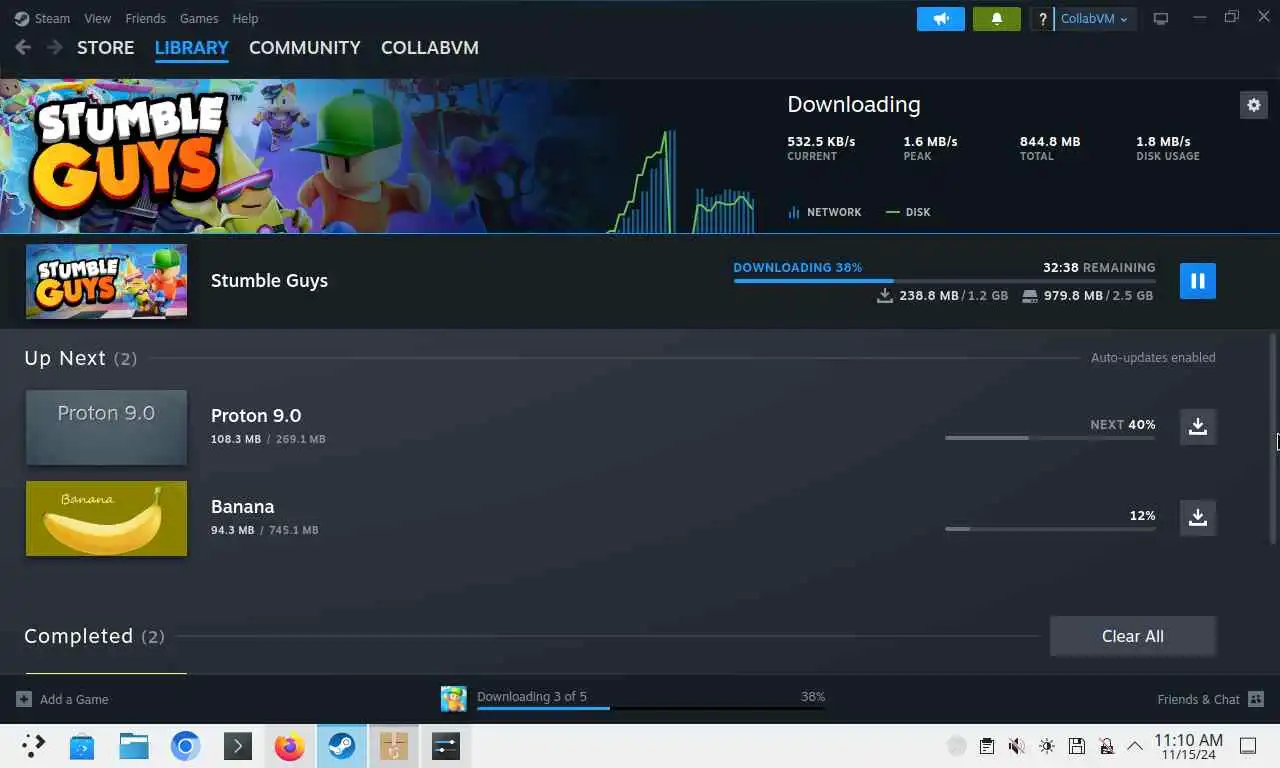This screenshot has width=1280, height=768.
Task: Click the downloads list scrollbar
Action: [1273, 439]
